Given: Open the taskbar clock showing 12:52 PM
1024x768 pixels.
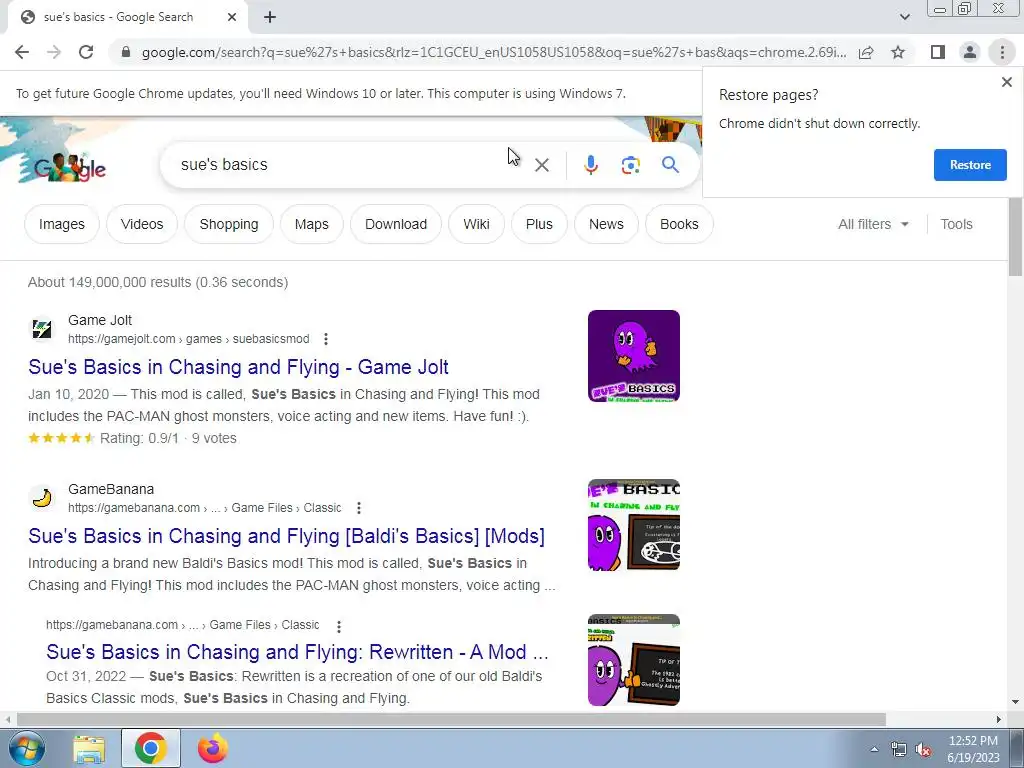Looking at the screenshot, I should [x=973, y=749].
